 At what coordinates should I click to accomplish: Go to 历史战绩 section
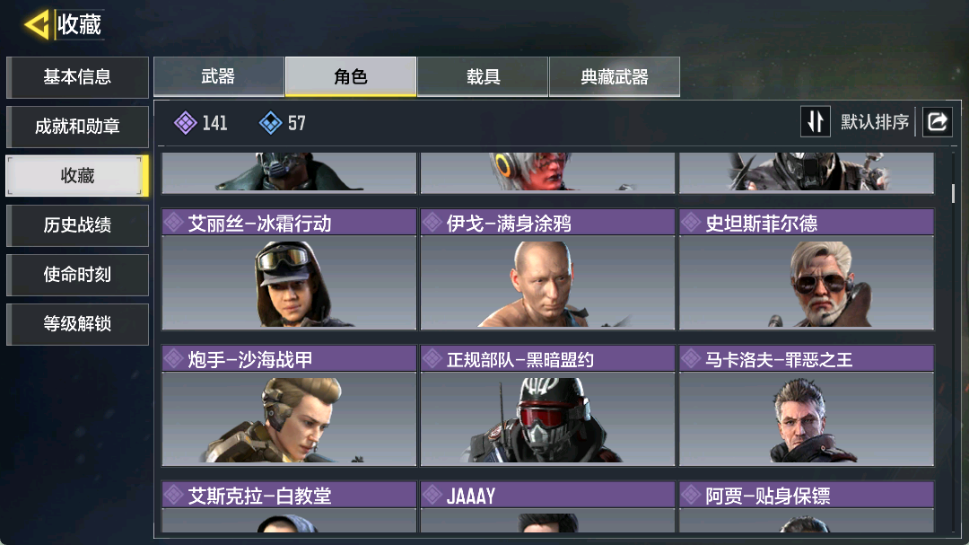coord(77,226)
